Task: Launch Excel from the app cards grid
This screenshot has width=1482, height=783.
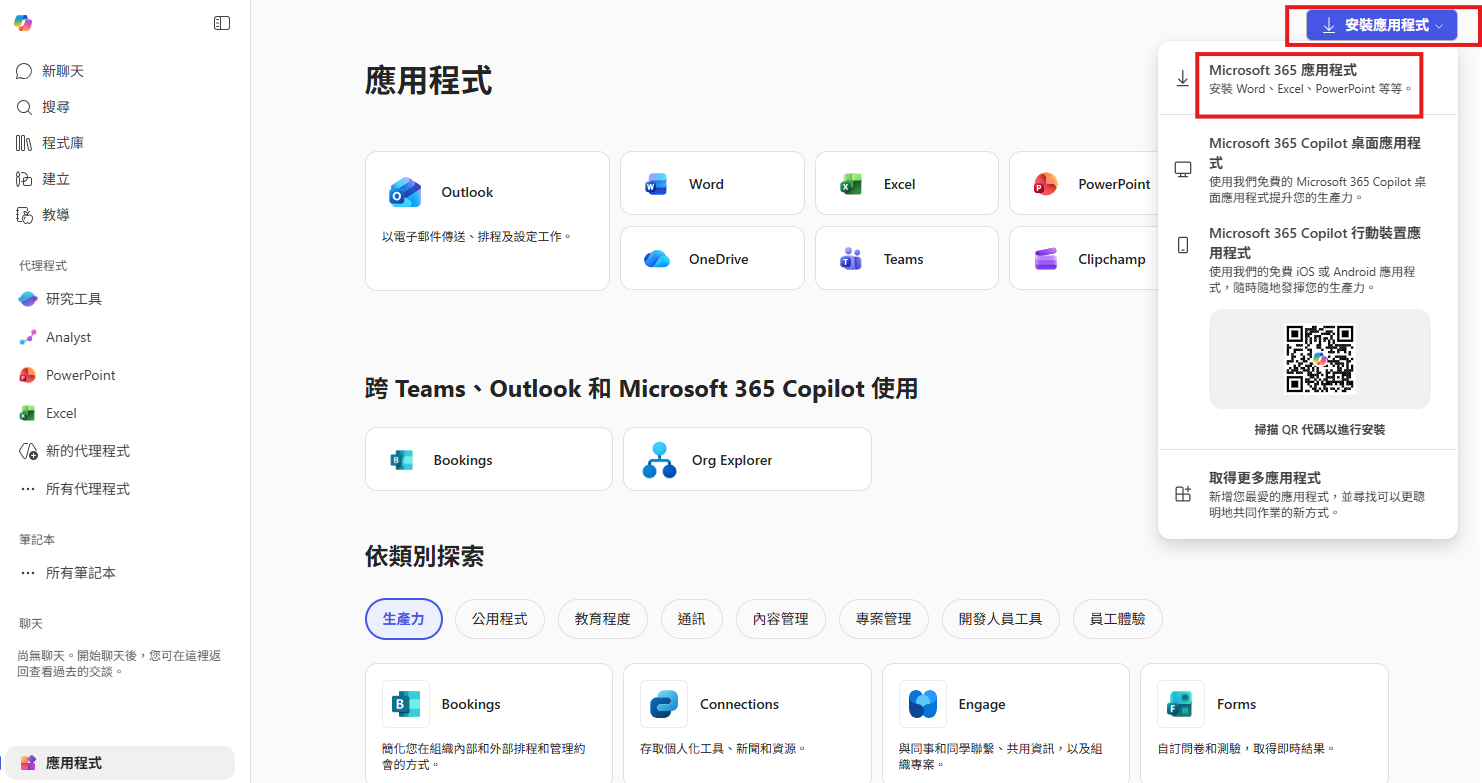Action: [x=907, y=184]
